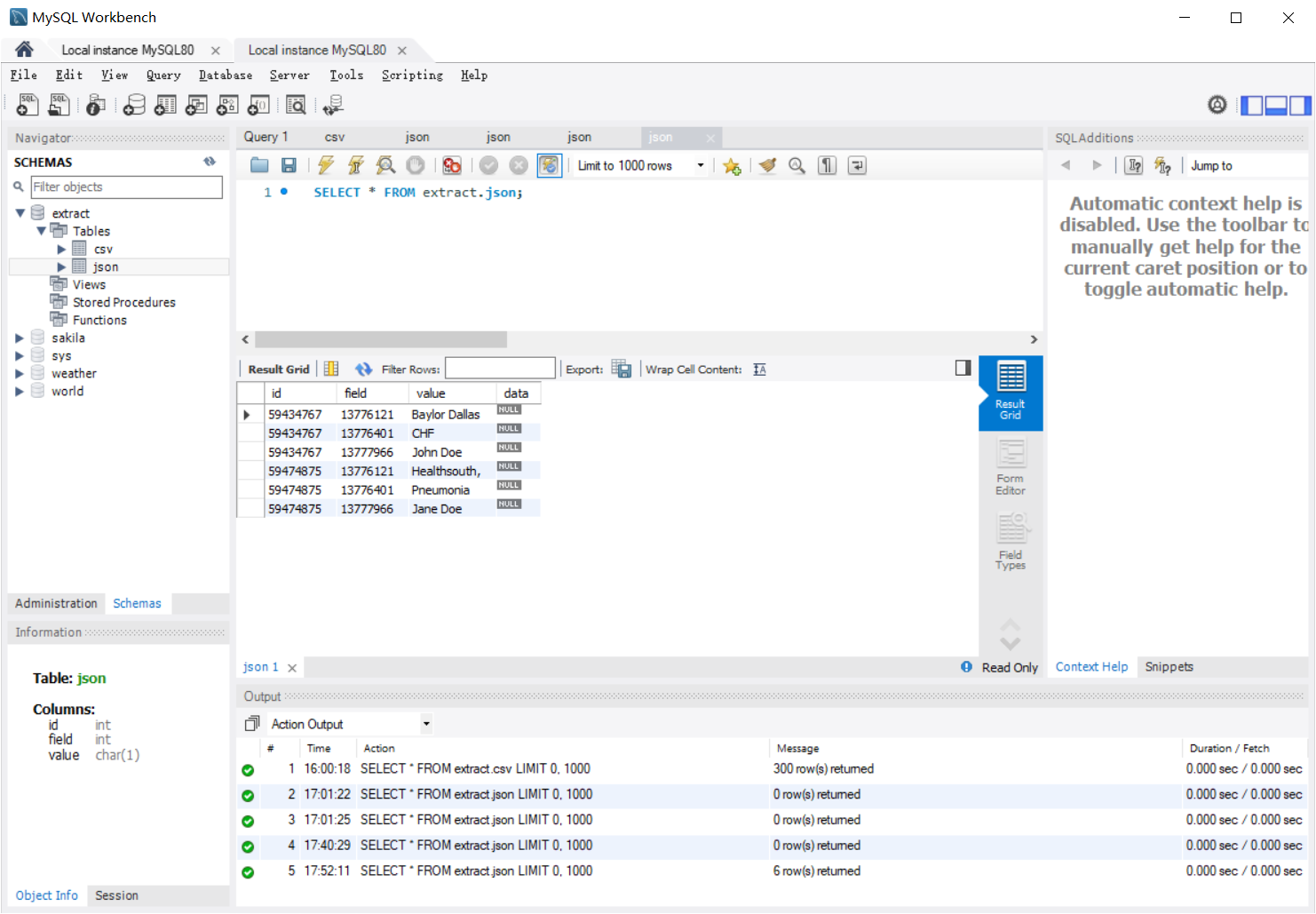Create new view icon
This screenshot has width=1316, height=914.
tap(196, 105)
